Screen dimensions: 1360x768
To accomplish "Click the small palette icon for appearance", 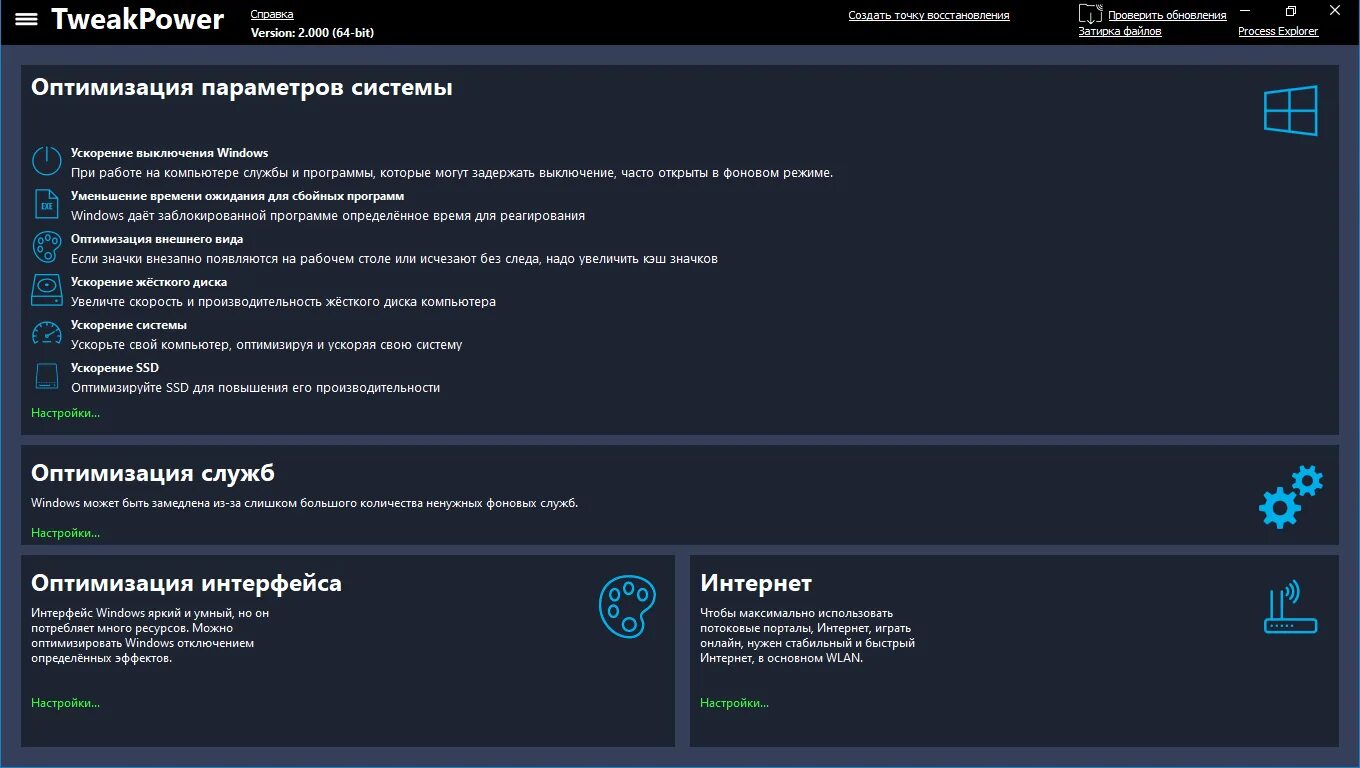I will pyautogui.click(x=47, y=247).
